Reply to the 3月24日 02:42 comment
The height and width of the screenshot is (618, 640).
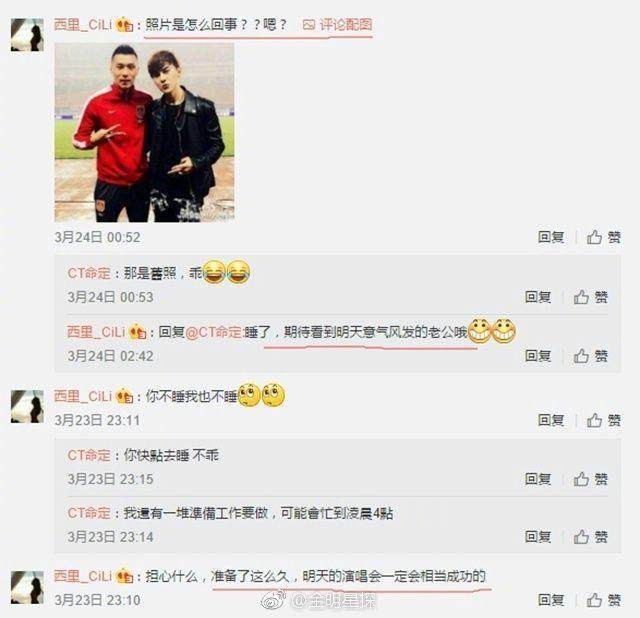(x=538, y=356)
